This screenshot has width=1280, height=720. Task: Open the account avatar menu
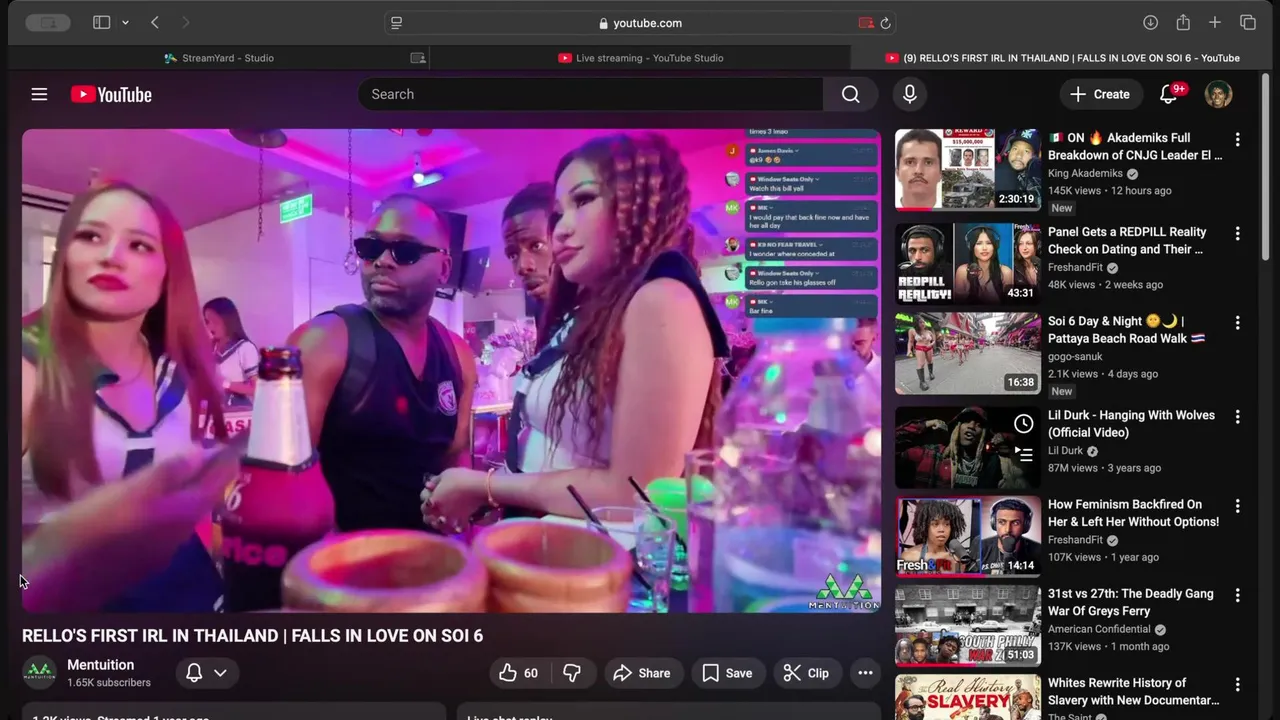(1218, 94)
